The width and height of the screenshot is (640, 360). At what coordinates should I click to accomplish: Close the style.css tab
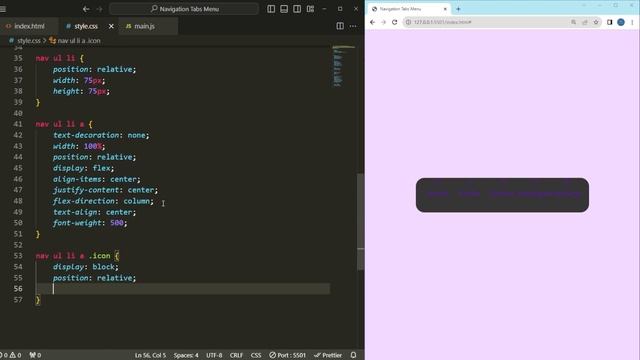[x=111, y=26]
